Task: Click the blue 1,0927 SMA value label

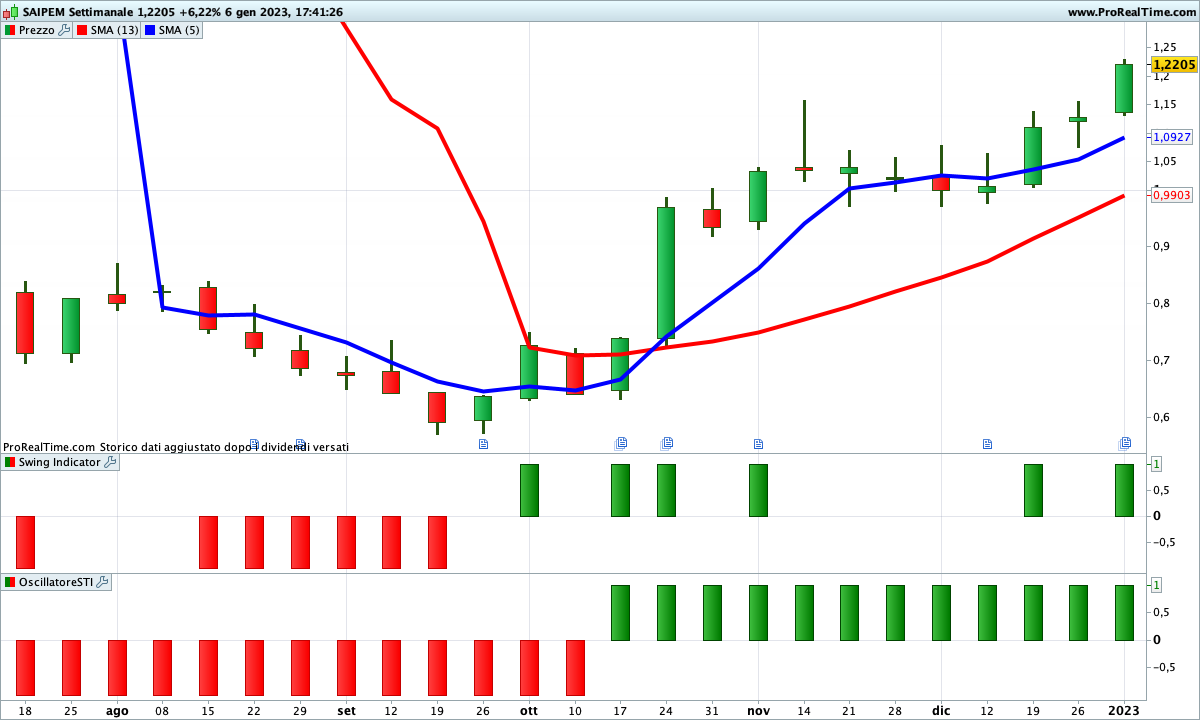Action: [1172, 137]
